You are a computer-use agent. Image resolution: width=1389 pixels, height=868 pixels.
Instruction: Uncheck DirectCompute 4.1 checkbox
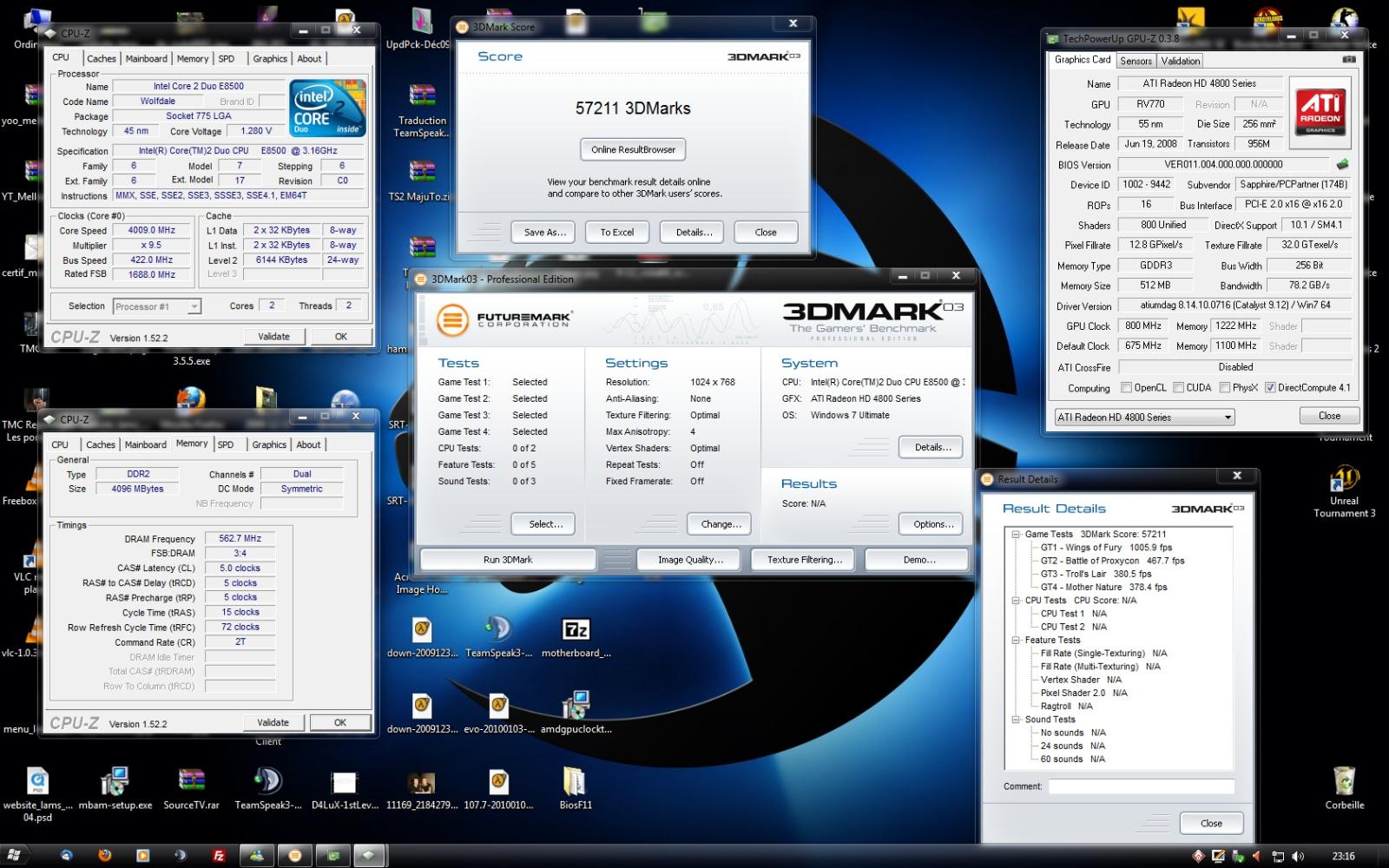(1270, 387)
